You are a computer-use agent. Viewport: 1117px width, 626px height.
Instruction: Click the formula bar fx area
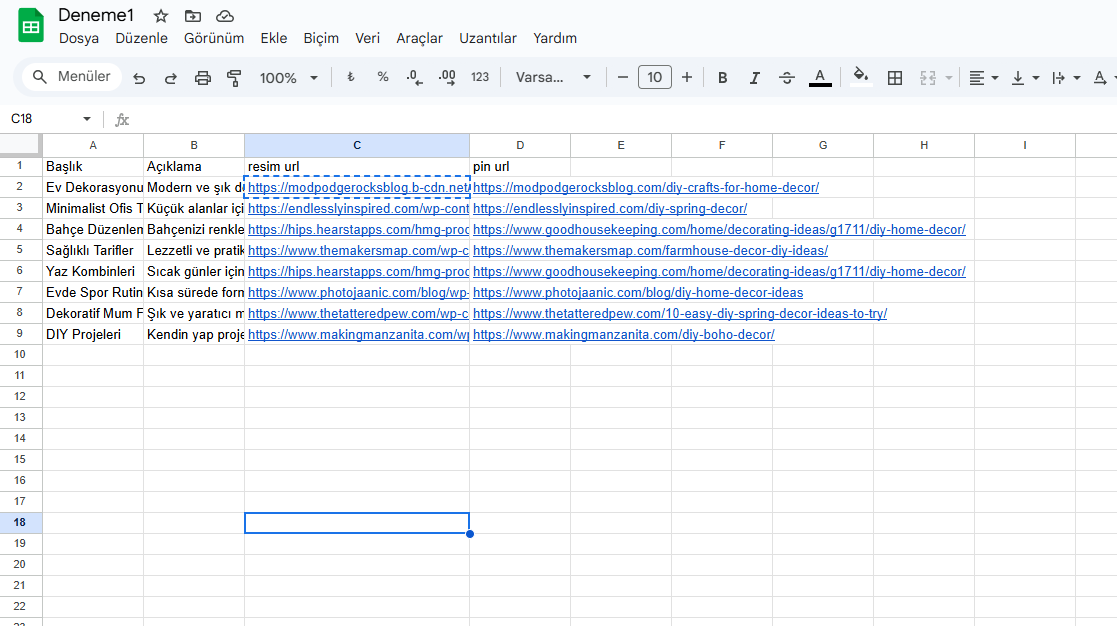click(122, 120)
